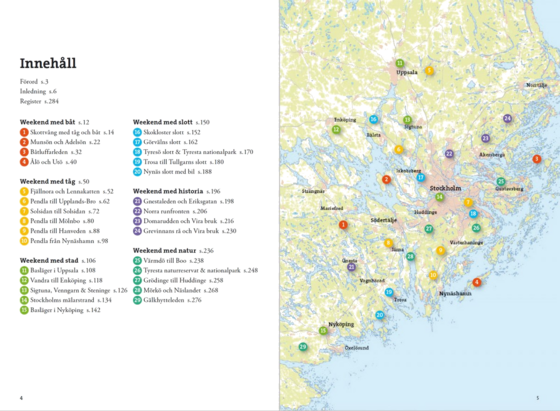The width and height of the screenshot is (560, 411).
Task: Click 'Görvälns slott' entry
Action: point(165,142)
